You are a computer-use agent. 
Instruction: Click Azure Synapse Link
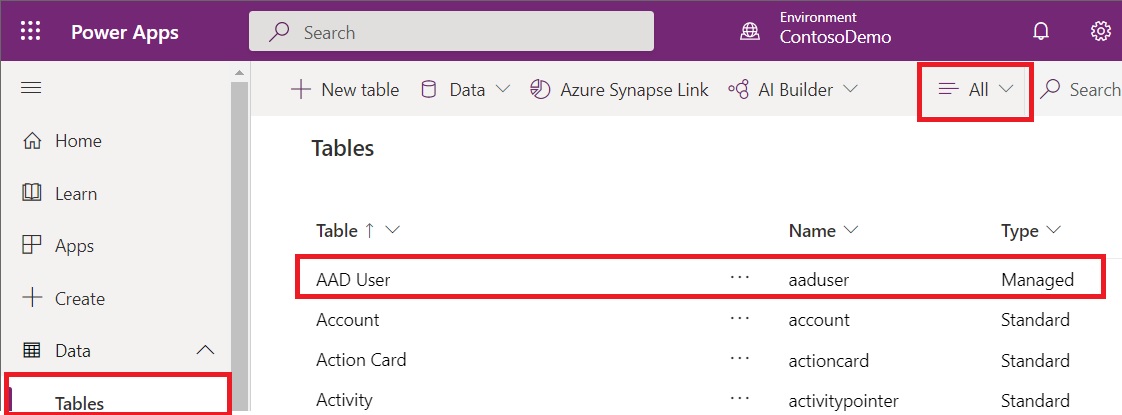[x=619, y=90]
